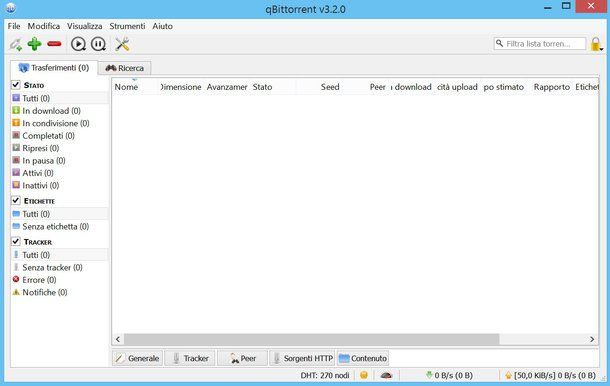The width and height of the screenshot is (610, 386).
Task: Open the Generale details button
Action: click(x=138, y=358)
